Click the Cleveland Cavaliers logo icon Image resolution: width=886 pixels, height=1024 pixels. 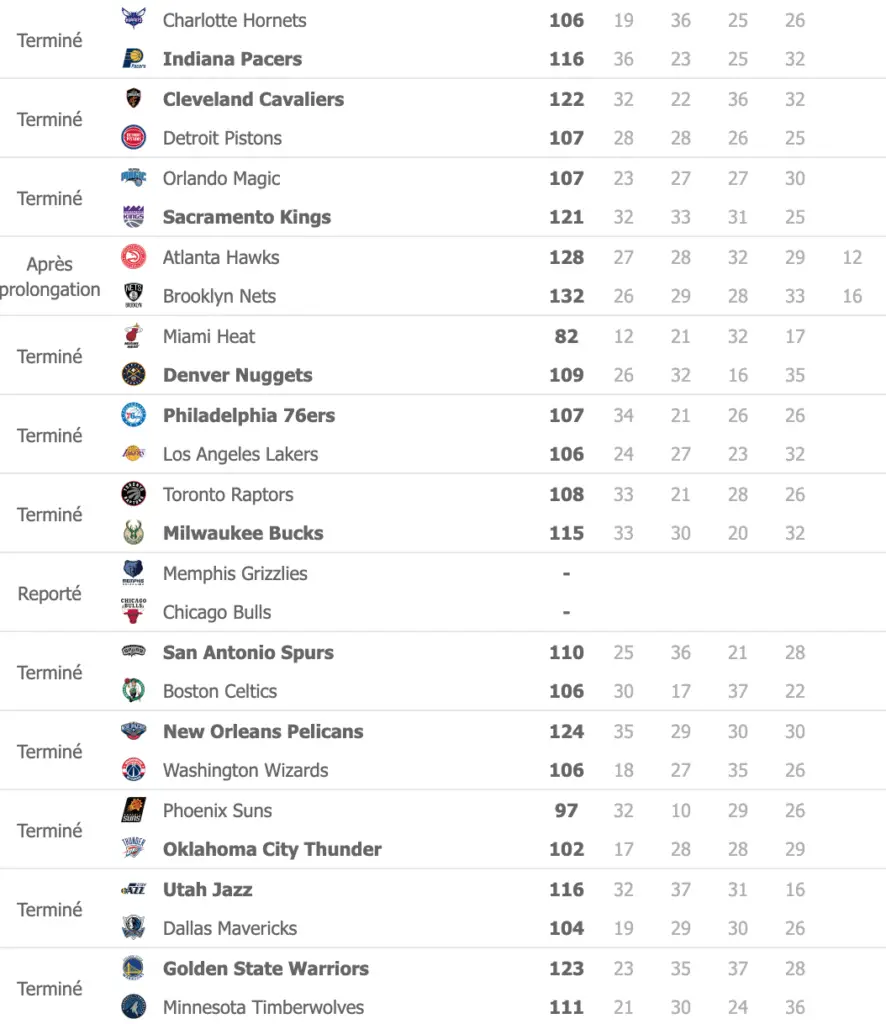(133, 99)
